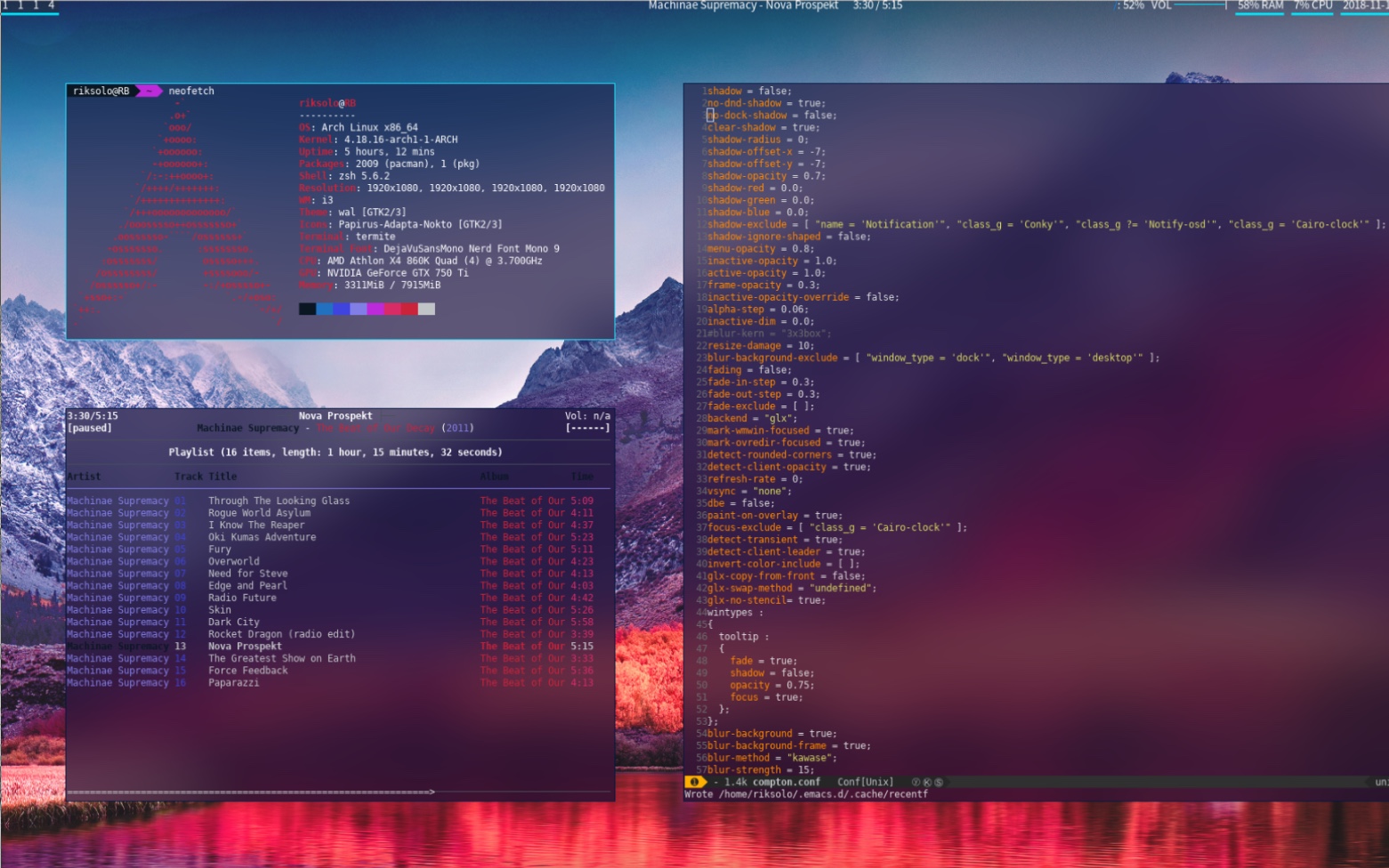Screen dimensions: 1389x868
Task: Click the neofetch command in the terminal prompt
Action: click(191, 91)
